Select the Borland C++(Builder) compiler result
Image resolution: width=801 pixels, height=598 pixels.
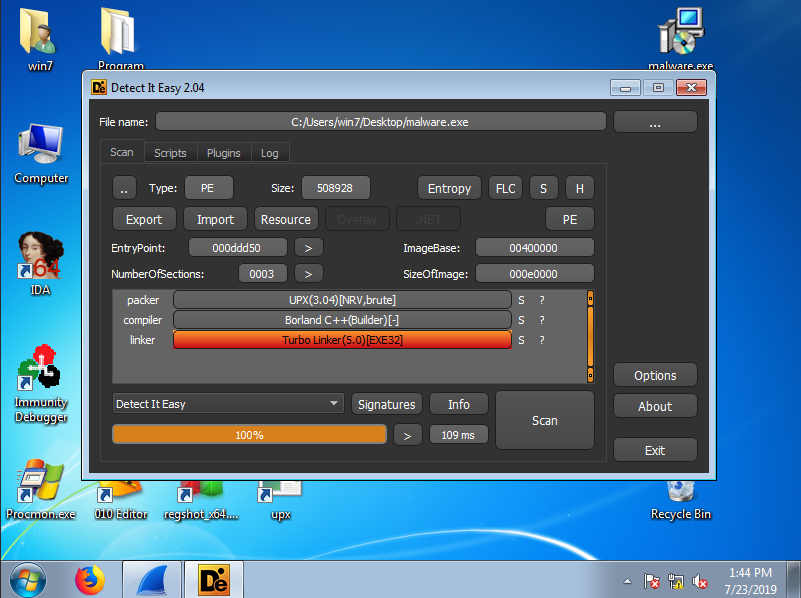pos(342,320)
